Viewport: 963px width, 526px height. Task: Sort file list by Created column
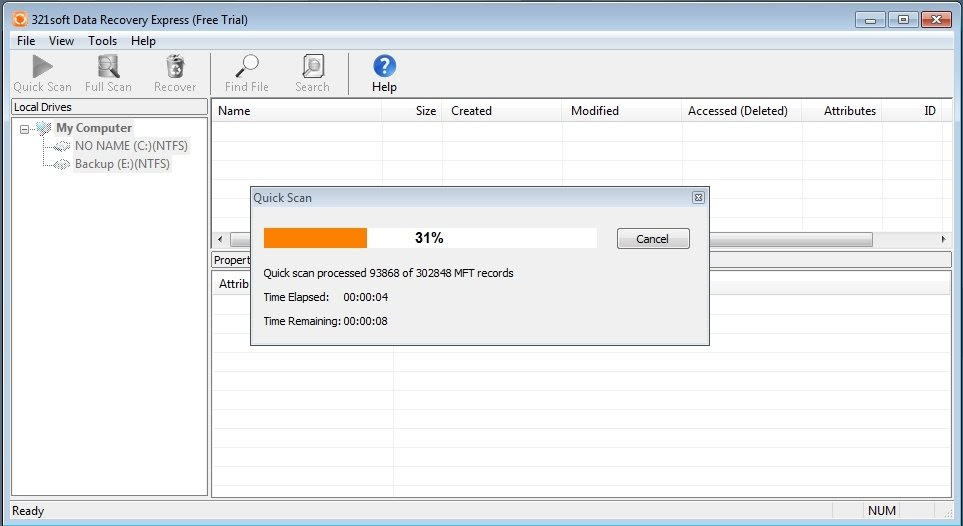click(x=502, y=111)
